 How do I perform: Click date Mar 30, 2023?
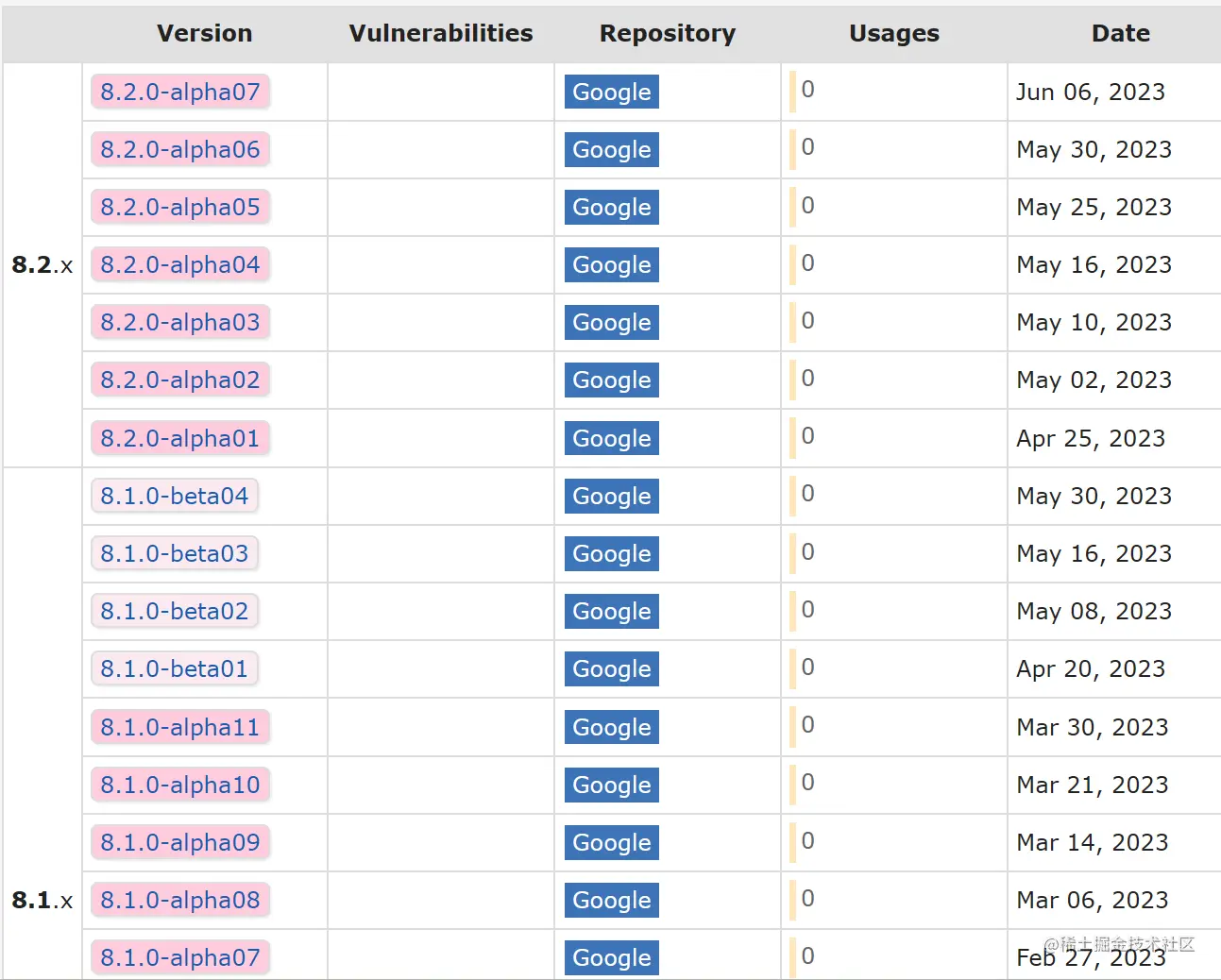tap(1093, 727)
